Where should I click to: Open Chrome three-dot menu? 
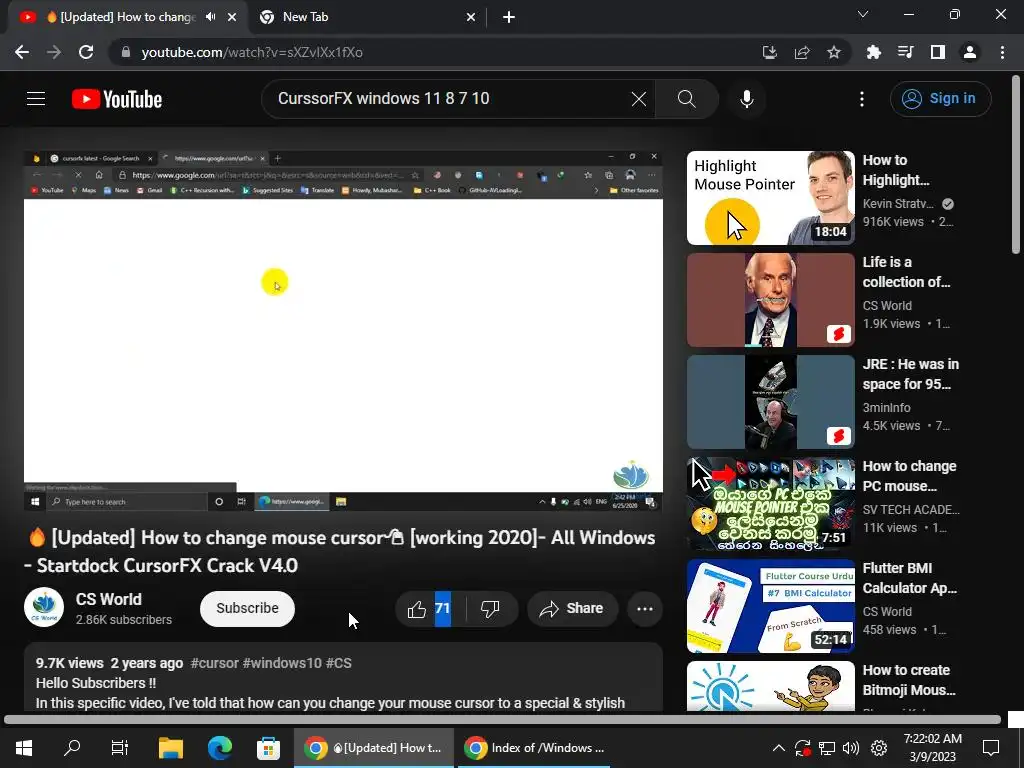[x=1002, y=52]
